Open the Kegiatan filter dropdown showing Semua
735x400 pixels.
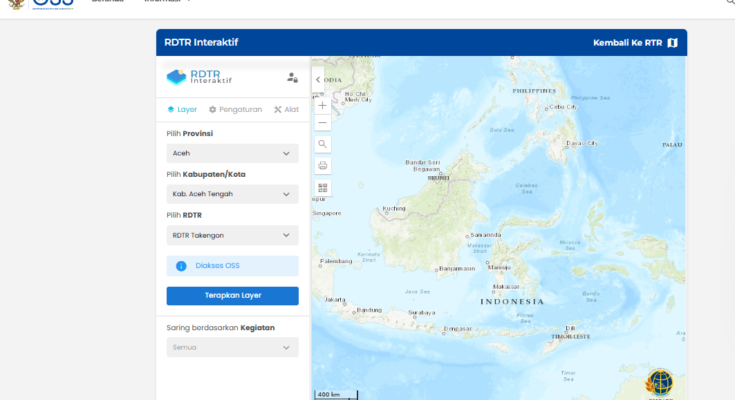tap(232, 347)
